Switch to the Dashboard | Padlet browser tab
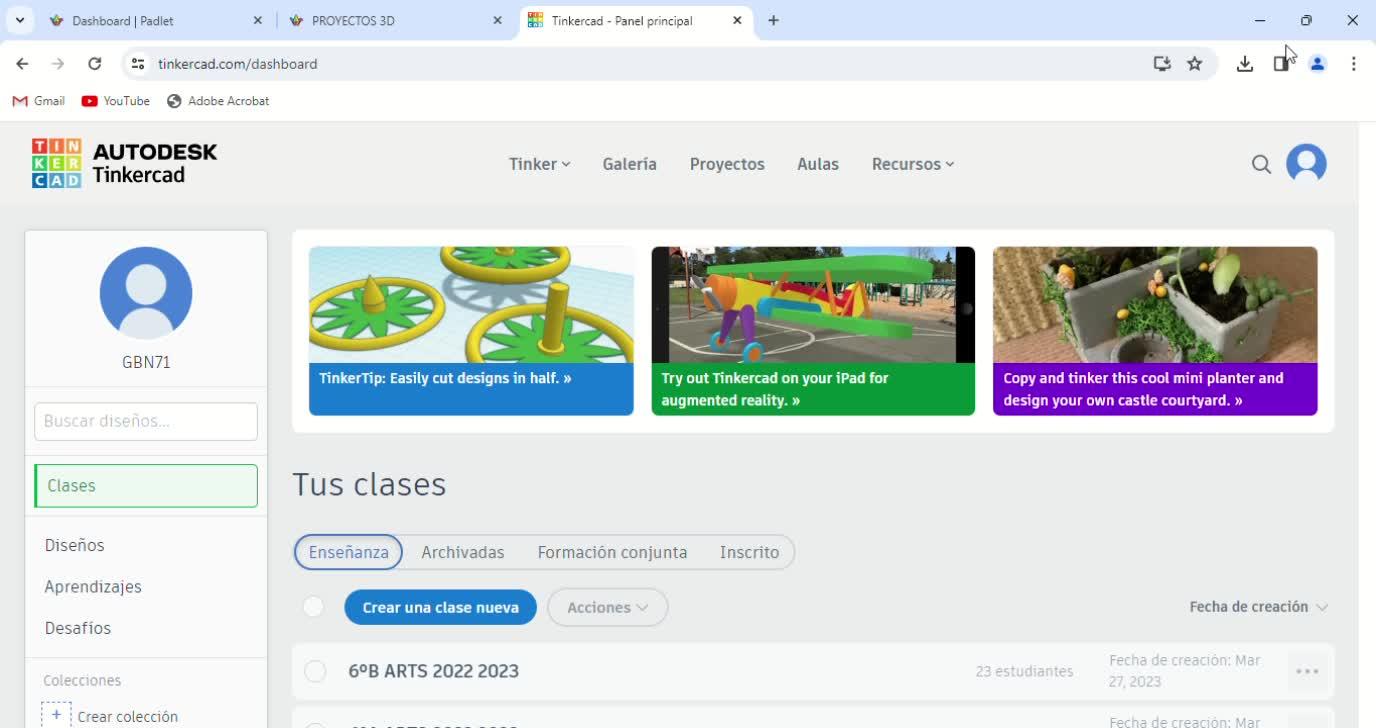The image size is (1376, 728). [x=155, y=20]
